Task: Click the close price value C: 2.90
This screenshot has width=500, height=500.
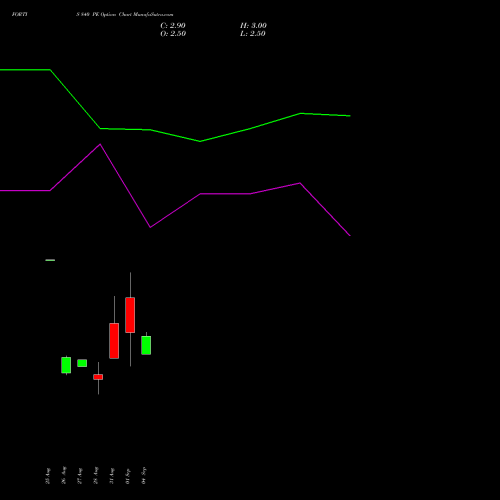Action: [x=173, y=26]
